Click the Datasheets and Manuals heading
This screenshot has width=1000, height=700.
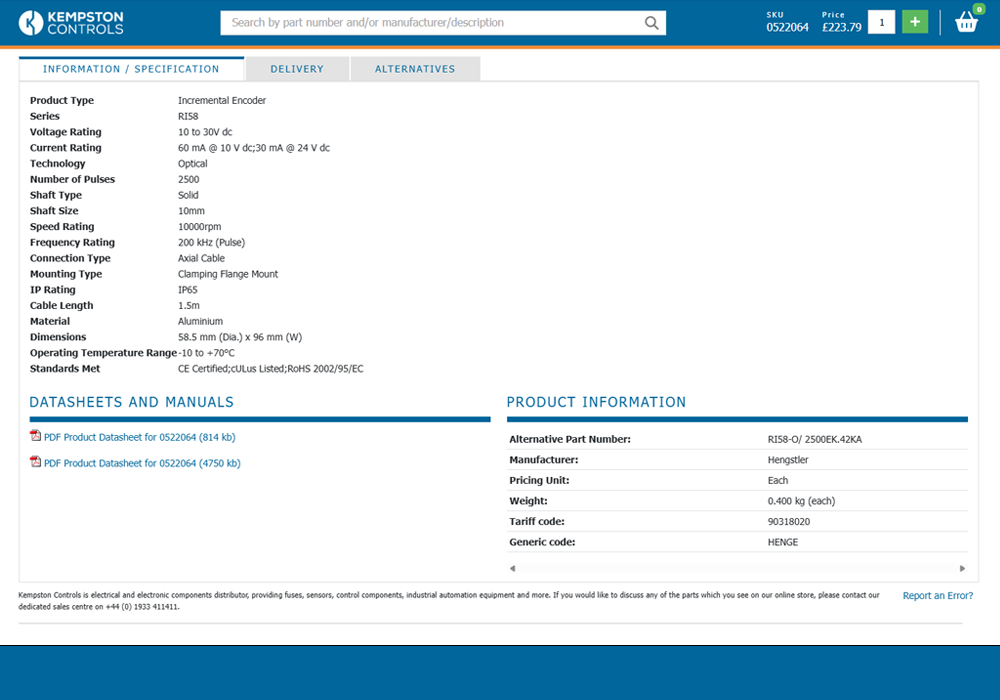[131, 402]
